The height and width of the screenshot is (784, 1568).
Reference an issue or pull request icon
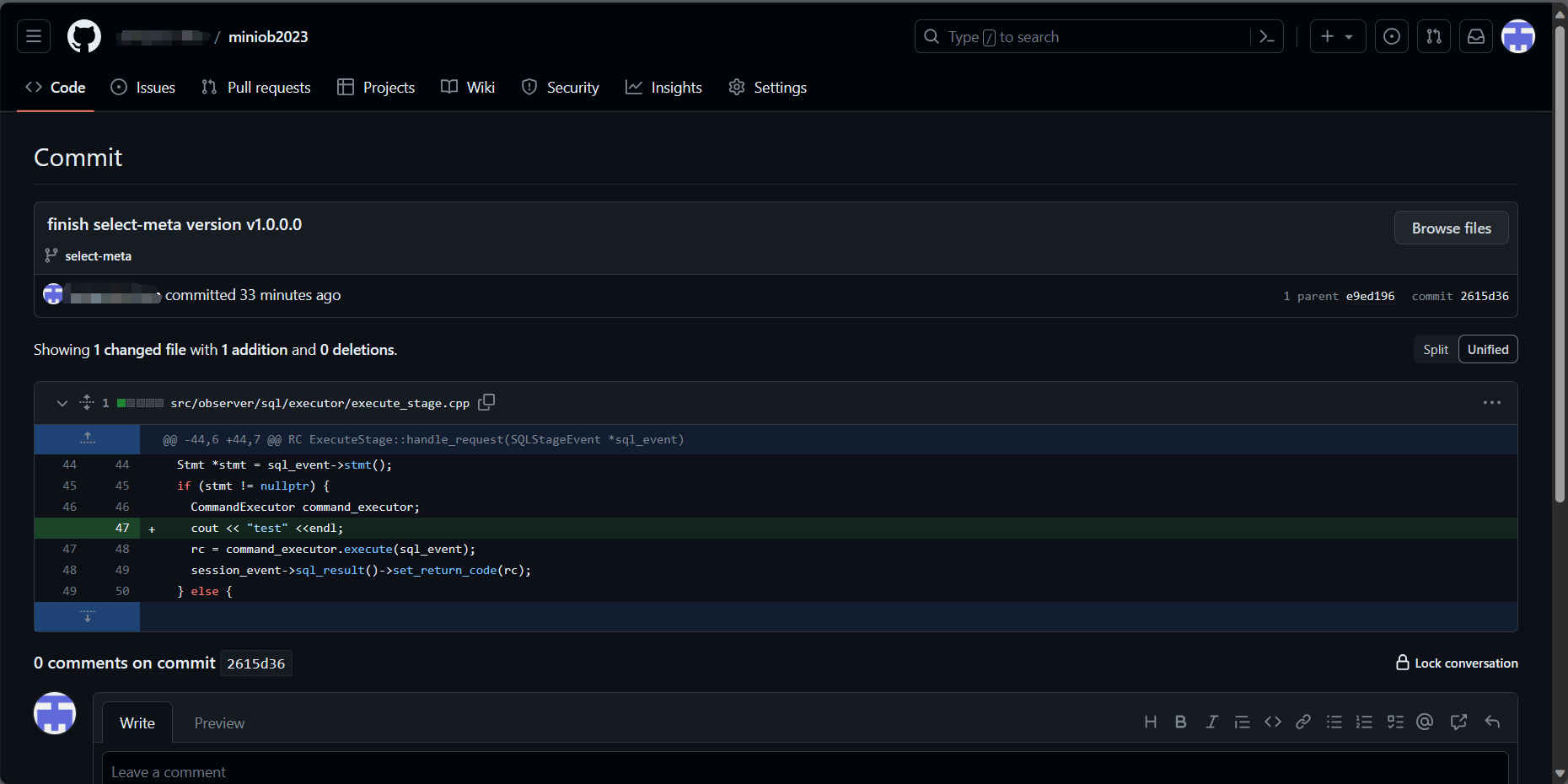pos(1458,722)
